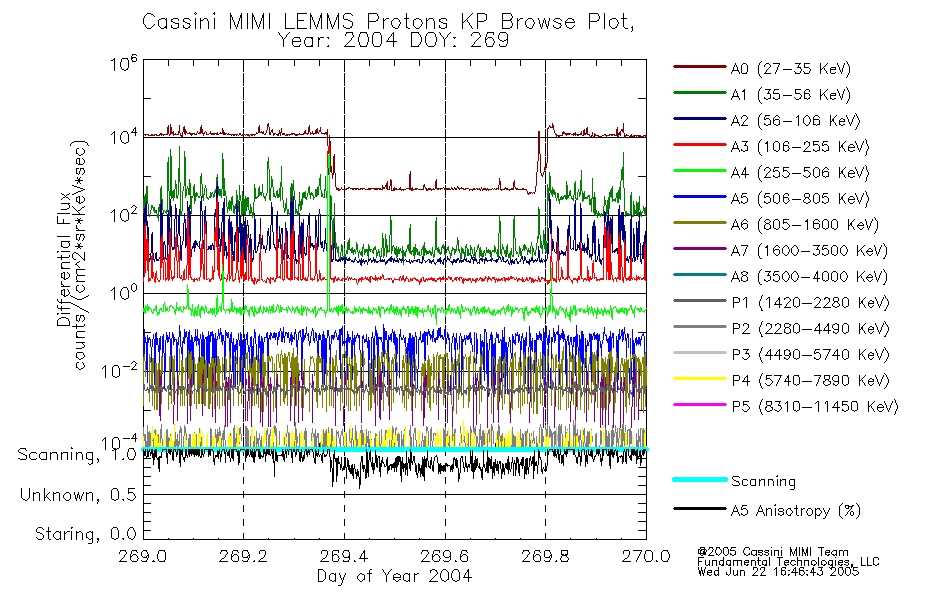This screenshot has width=950, height=600.
Task: Click the 'Staring, 0.0' axis label
Action: click(x=85, y=535)
